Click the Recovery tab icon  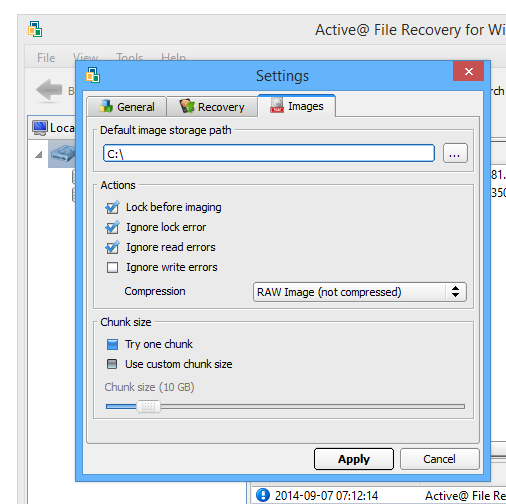[187, 106]
